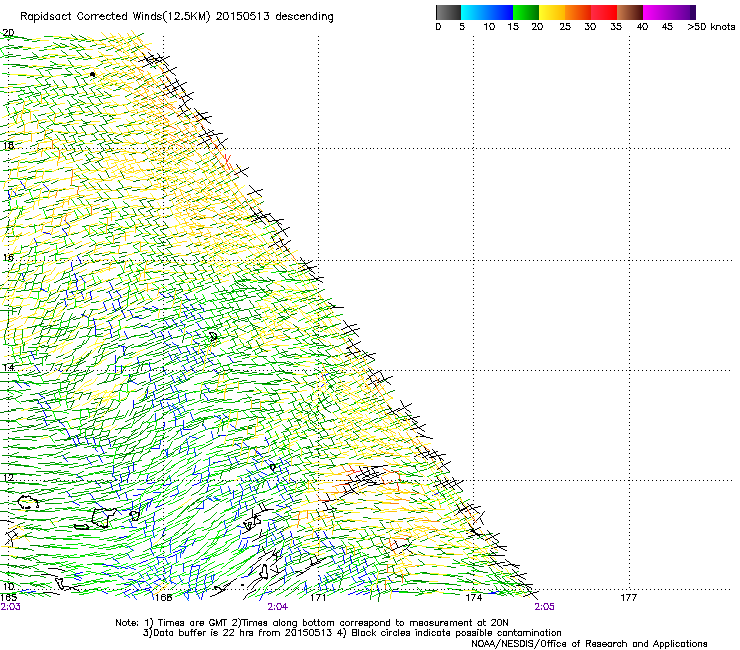Click the latitude axis label '18'
This screenshot has width=740, height=650.
pos(8,145)
